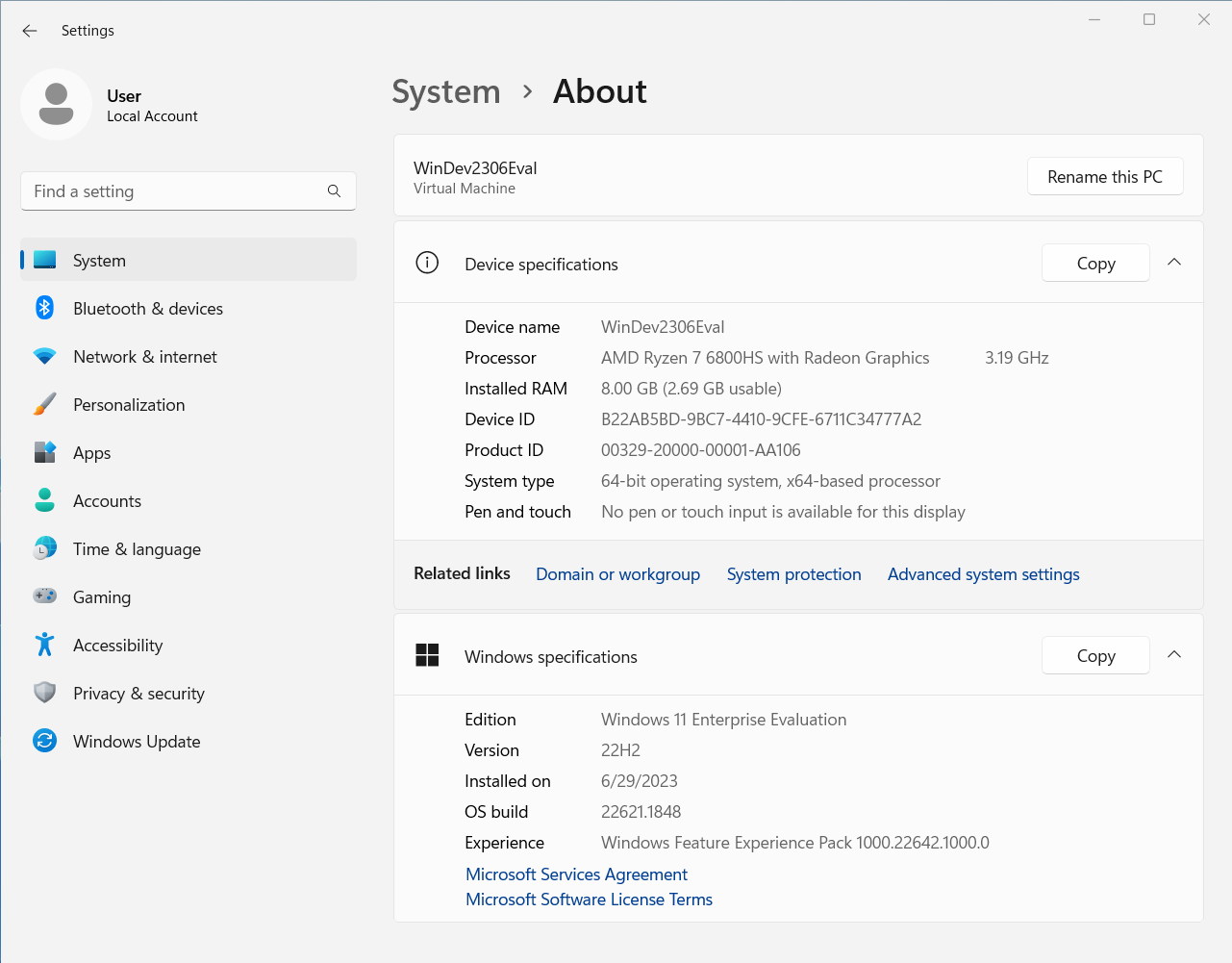Click the Accessibility figure icon
Viewport: 1232px width, 963px height.
(x=44, y=645)
